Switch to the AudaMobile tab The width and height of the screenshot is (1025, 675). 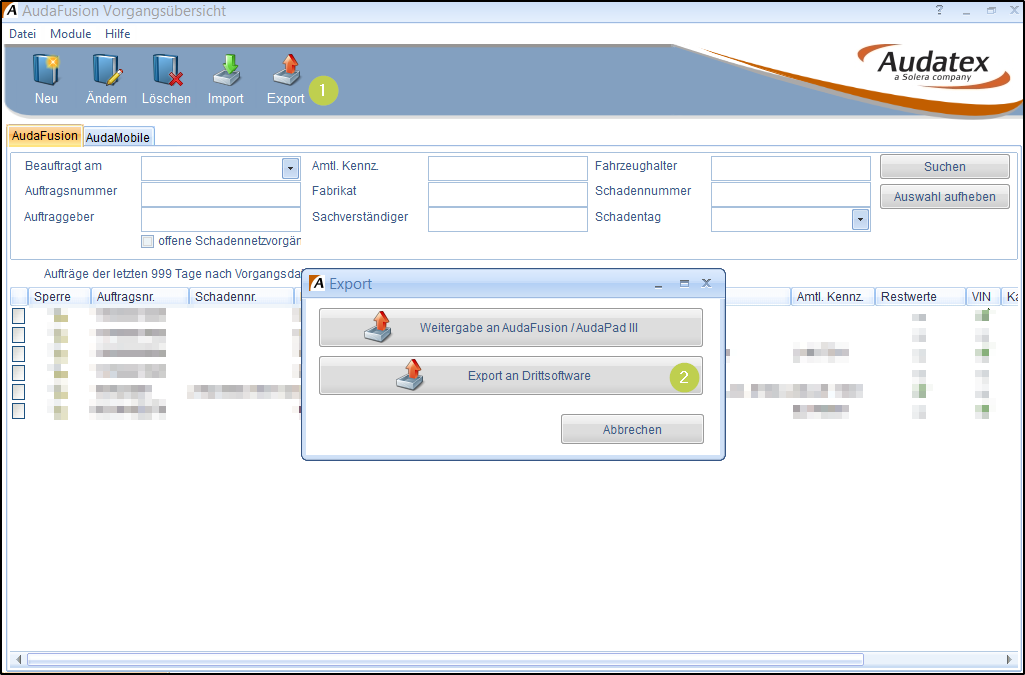(118, 137)
